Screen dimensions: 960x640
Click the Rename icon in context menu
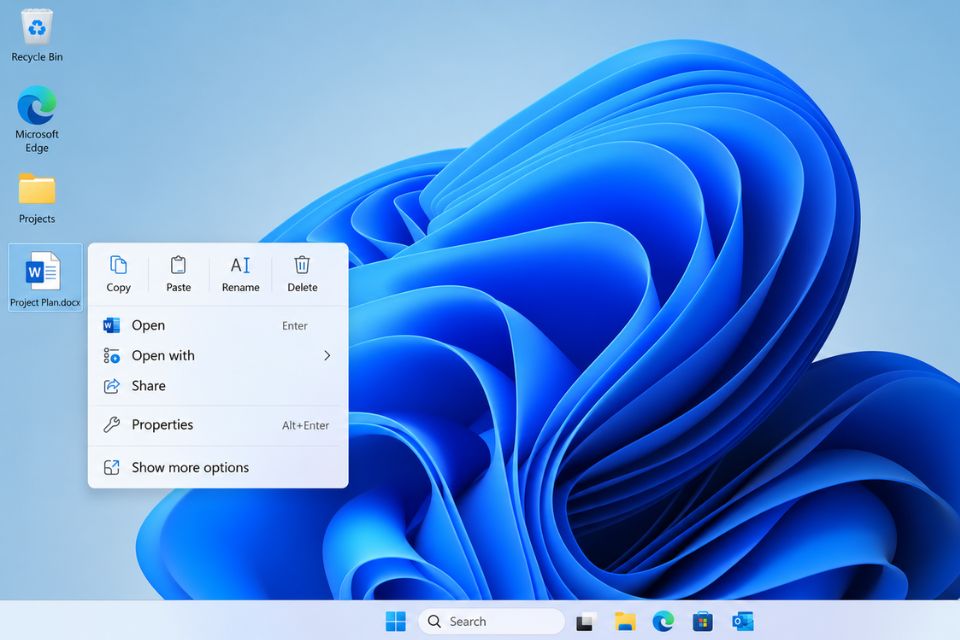[x=240, y=274]
